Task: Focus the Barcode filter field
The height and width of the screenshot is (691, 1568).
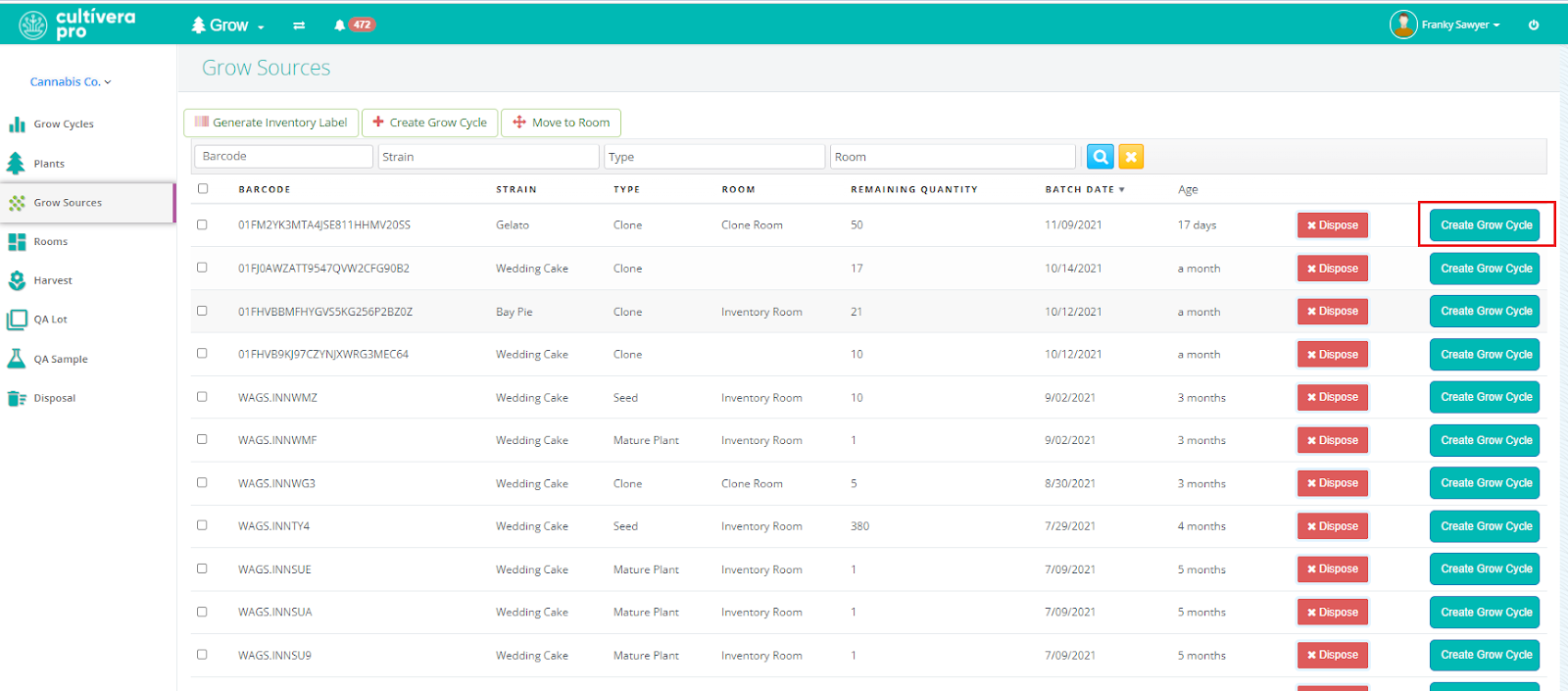Action: (283, 157)
